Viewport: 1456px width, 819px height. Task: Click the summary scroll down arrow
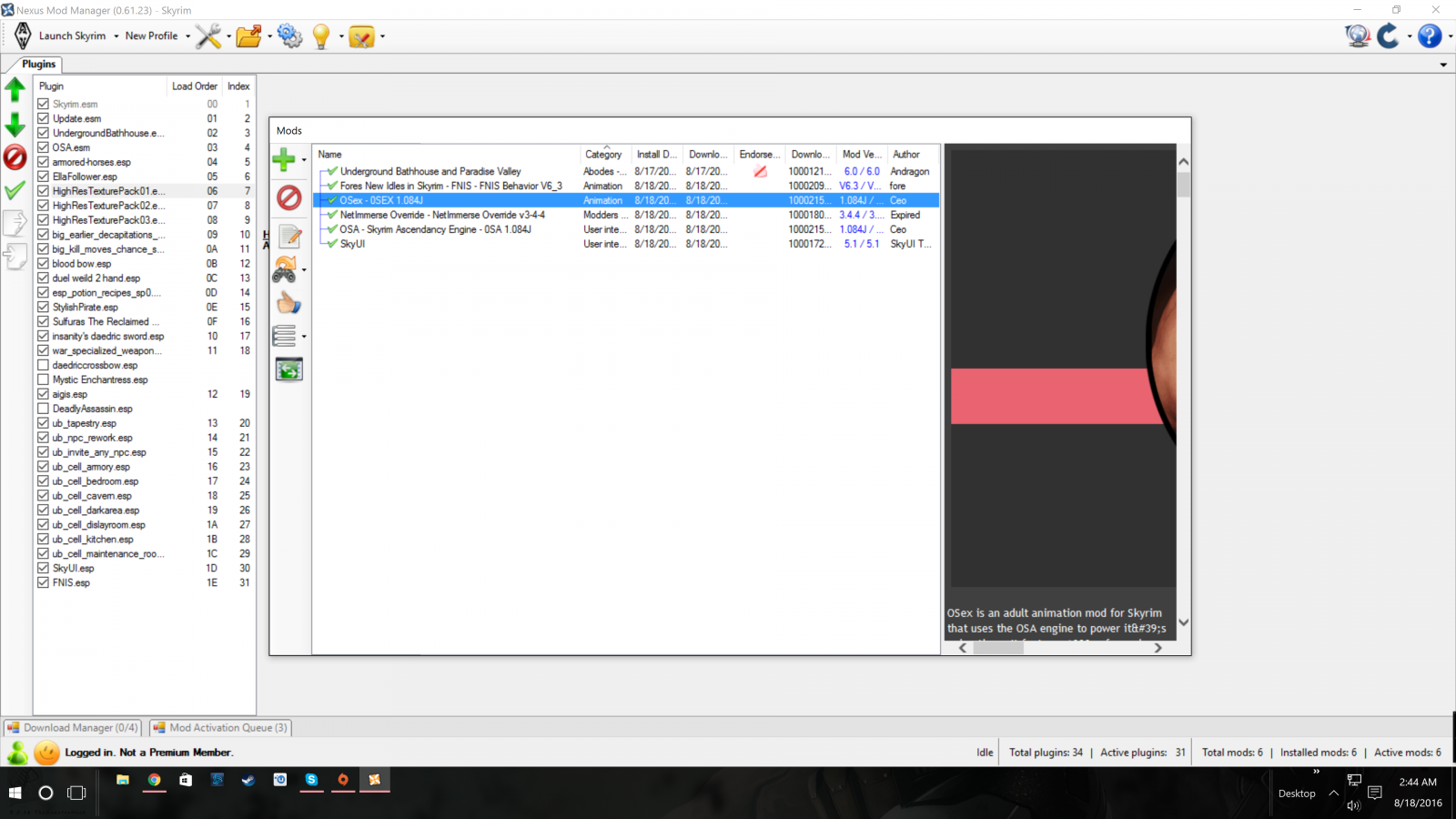click(1183, 622)
